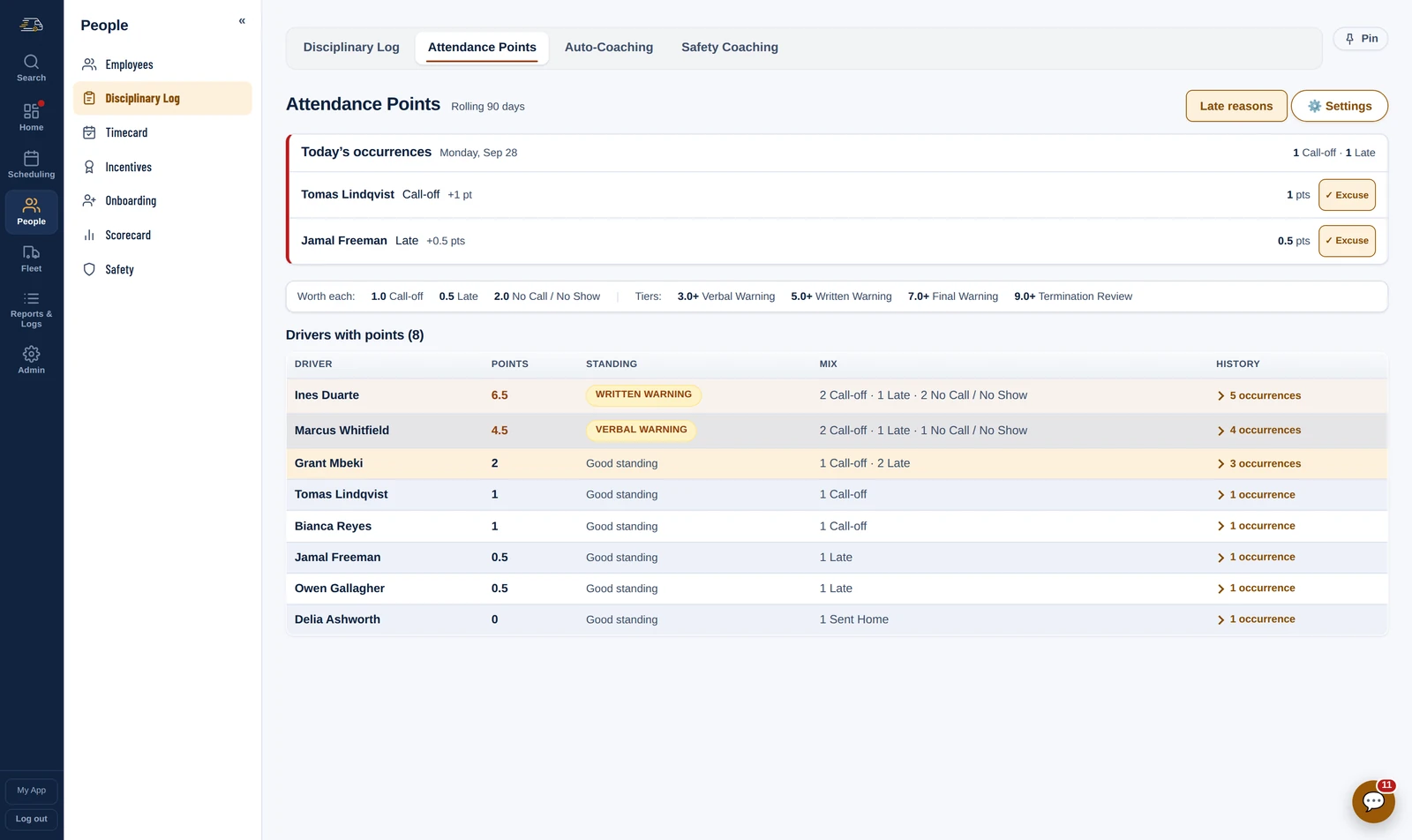This screenshot has width=1412, height=840.
Task: Open Admin gear icon in the rail
Action: (31, 359)
